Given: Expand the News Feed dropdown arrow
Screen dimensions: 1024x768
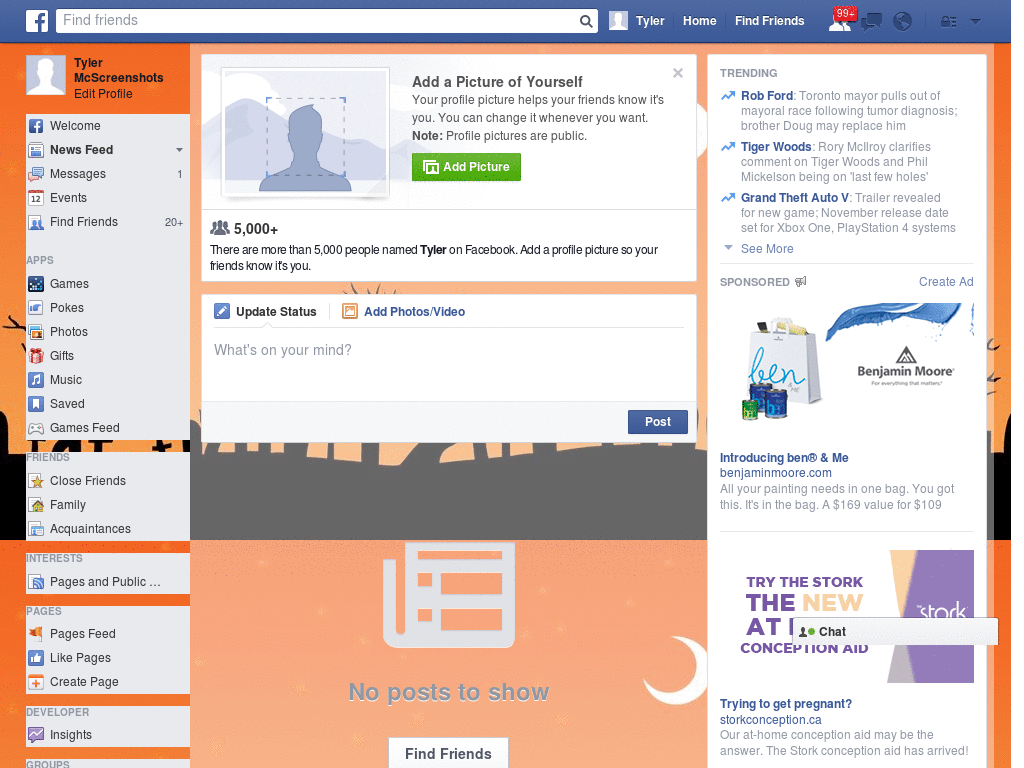Looking at the screenshot, I should 179,150.
